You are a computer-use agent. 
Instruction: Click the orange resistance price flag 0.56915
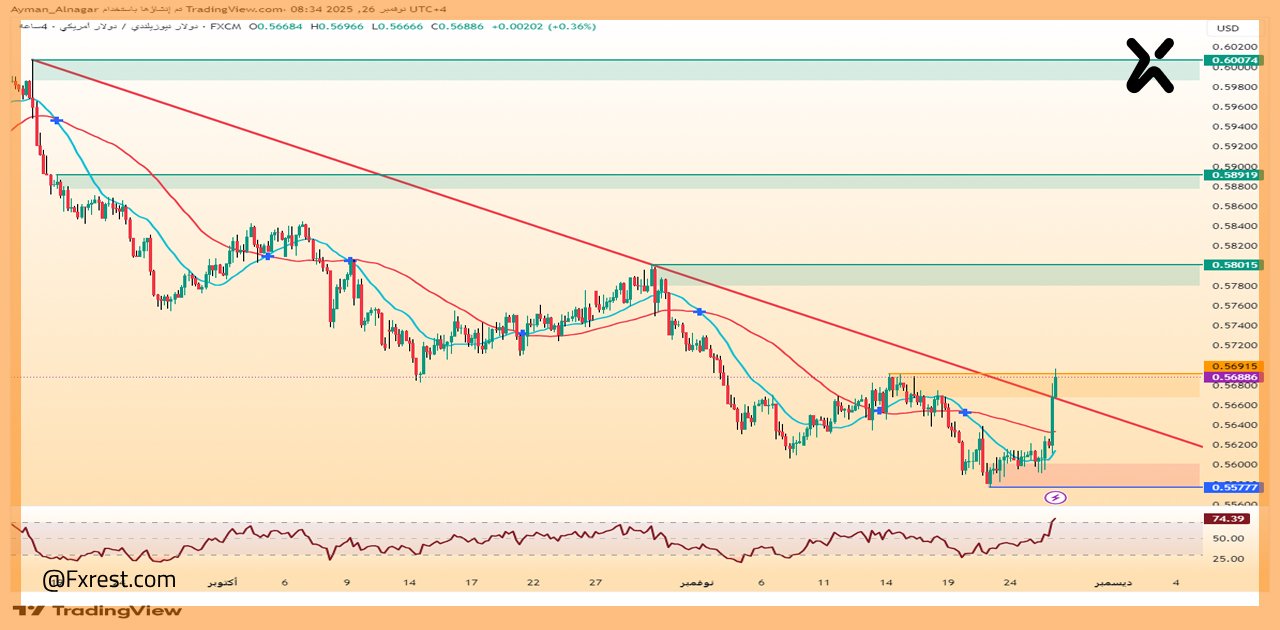click(x=1232, y=368)
